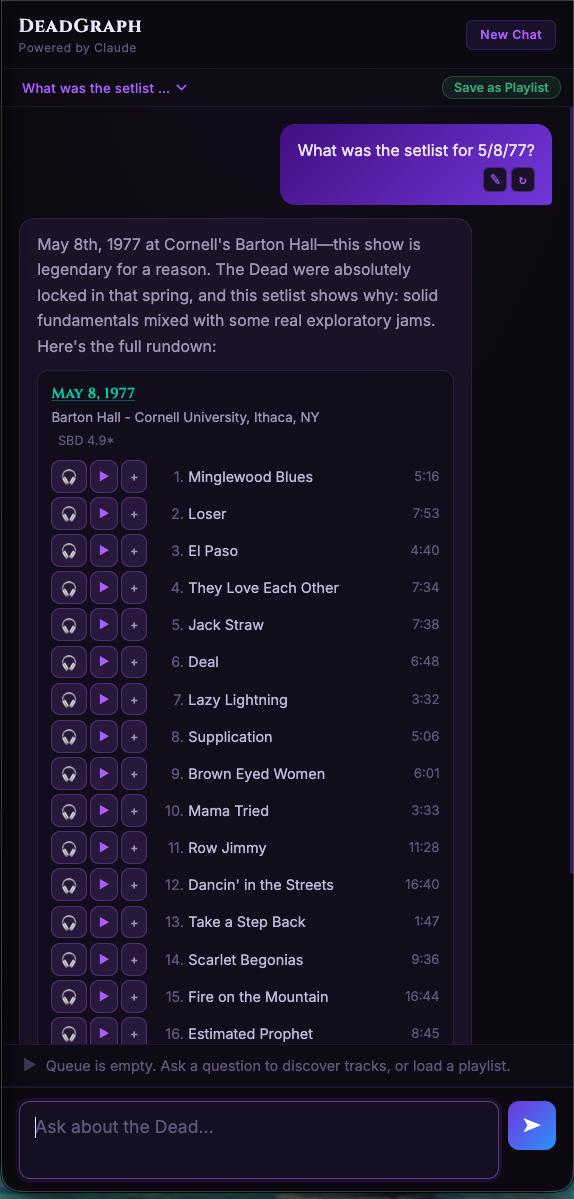Play Take a Step Back
574x1199 pixels.
pyautogui.click(x=104, y=922)
